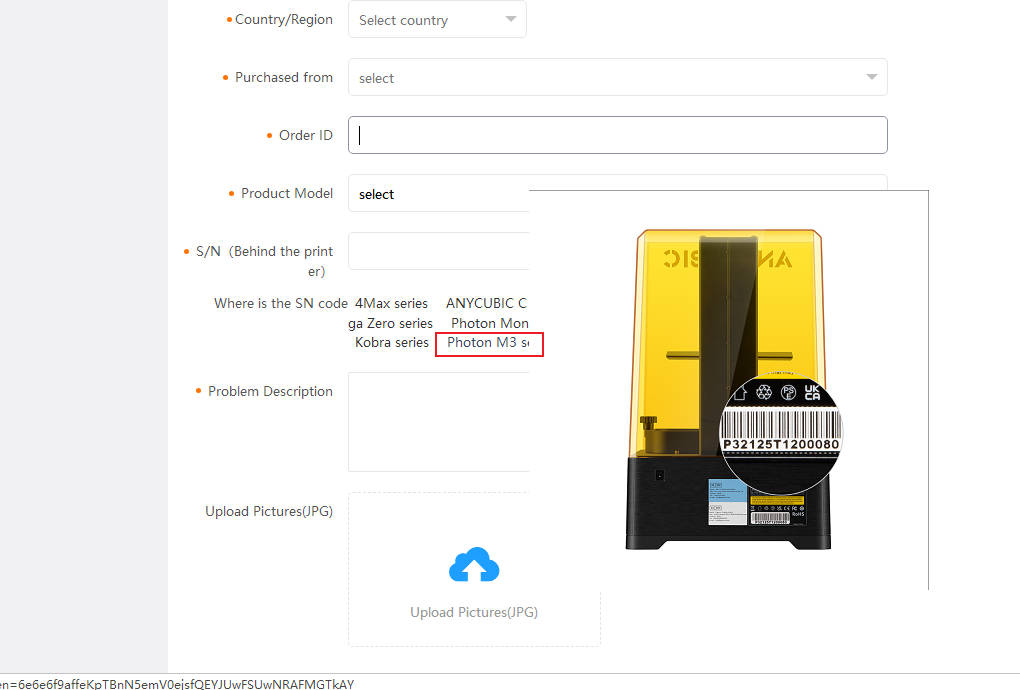Viewport: 1020px width, 690px height.
Task: Click the Upload Pictures(JPG) caption
Action: 474,613
